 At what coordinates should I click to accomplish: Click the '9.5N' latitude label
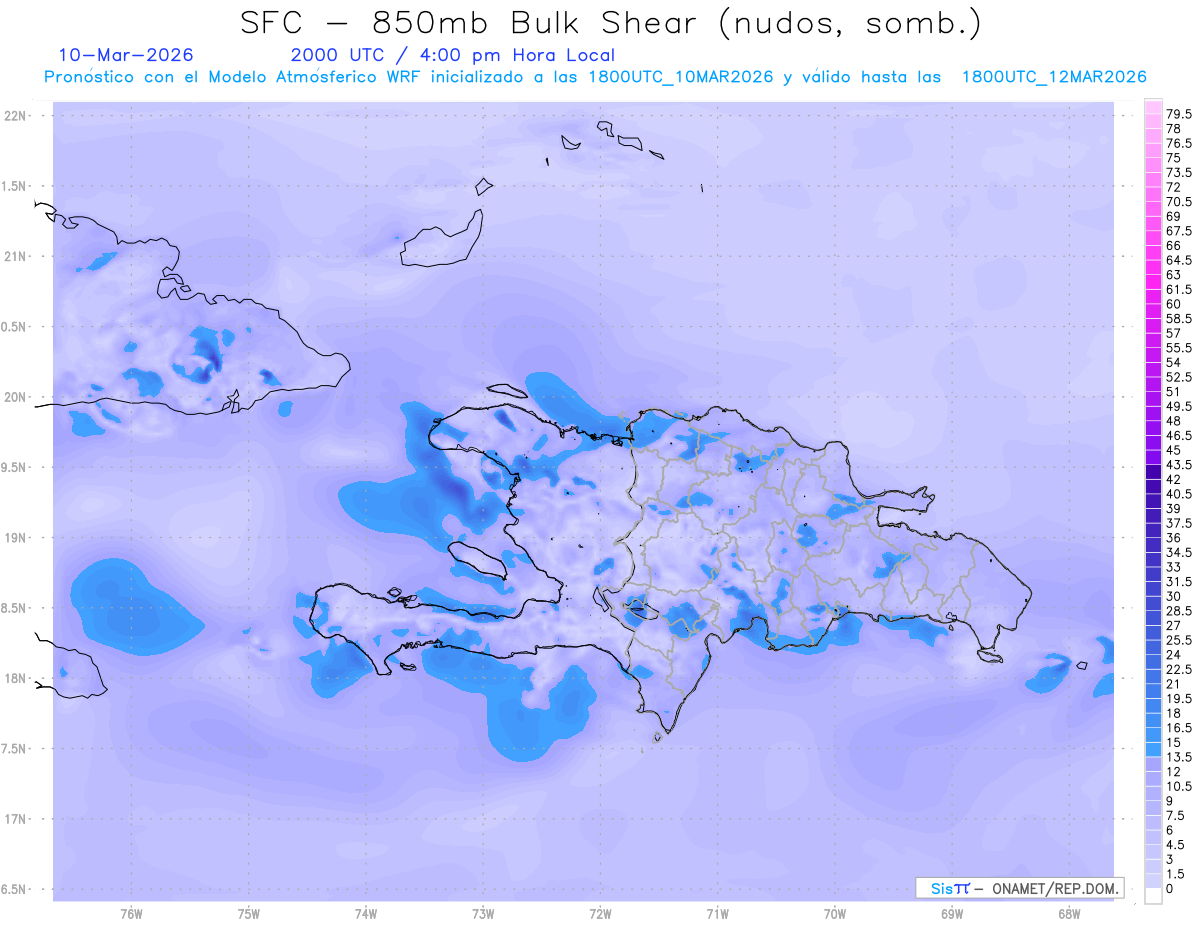coord(13,468)
